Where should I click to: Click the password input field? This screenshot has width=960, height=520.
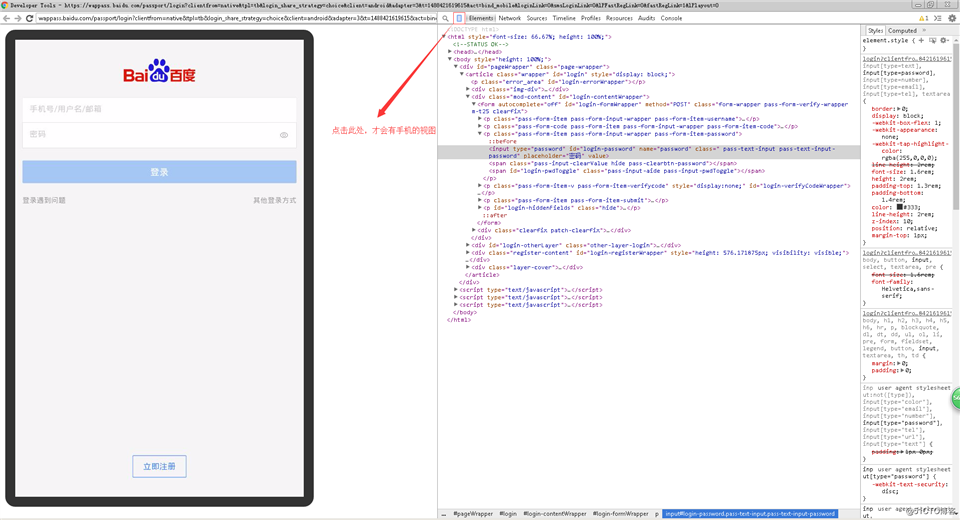(159, 135)
